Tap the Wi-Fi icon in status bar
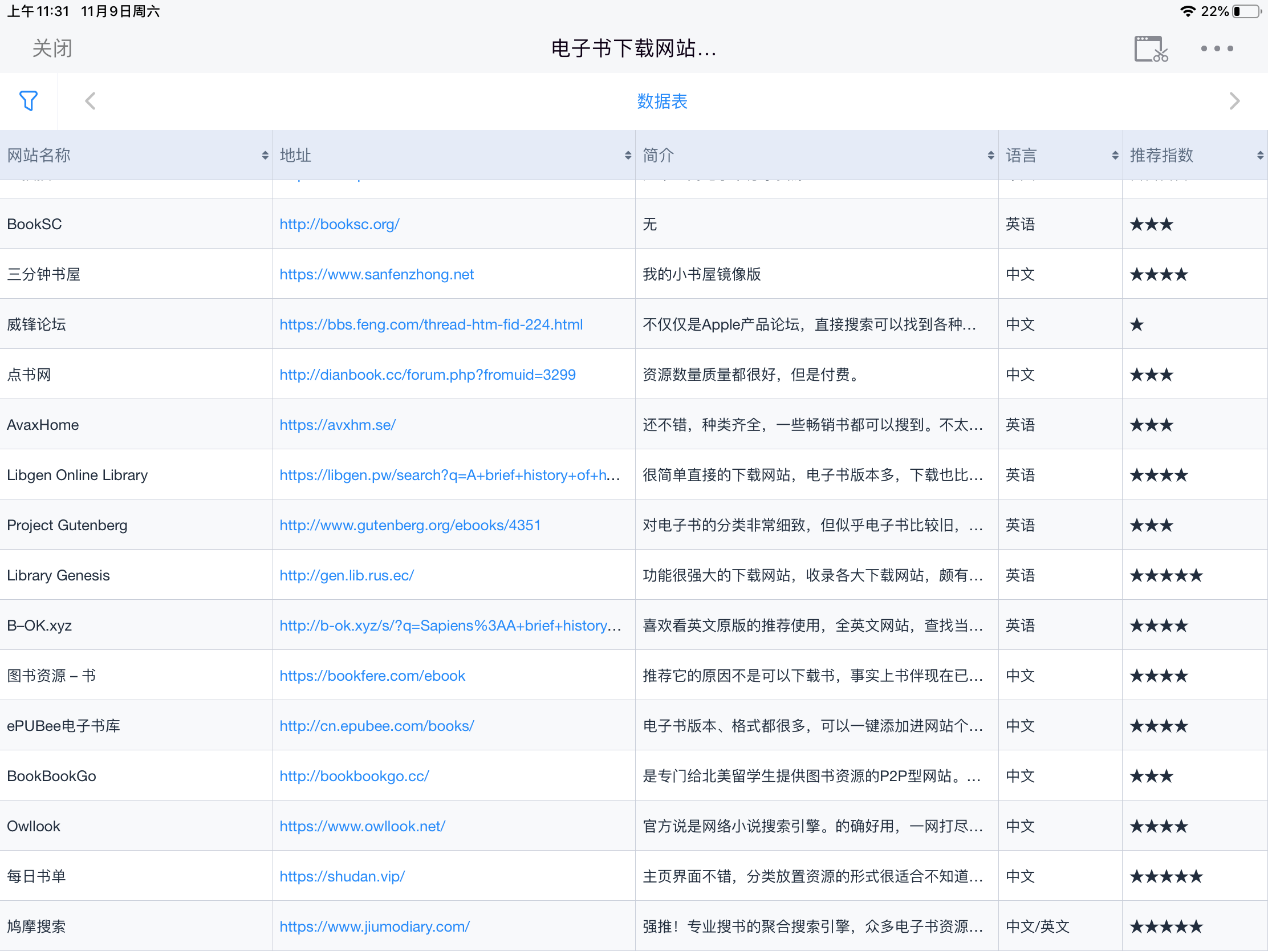The height and width of the screenshot is (951, 1268). click(x=1188, y=11)
